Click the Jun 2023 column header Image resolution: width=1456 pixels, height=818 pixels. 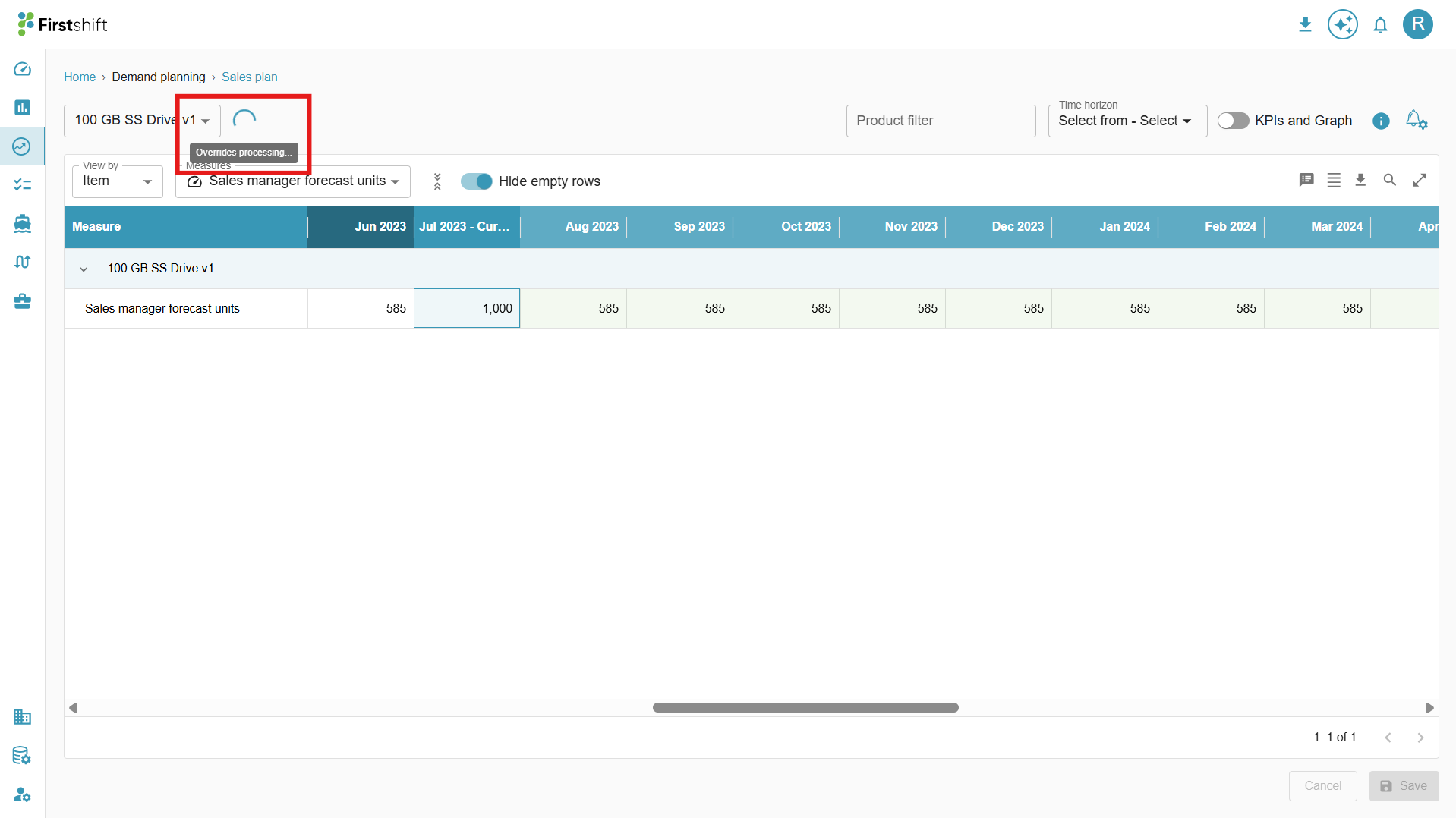coord(361,226)
